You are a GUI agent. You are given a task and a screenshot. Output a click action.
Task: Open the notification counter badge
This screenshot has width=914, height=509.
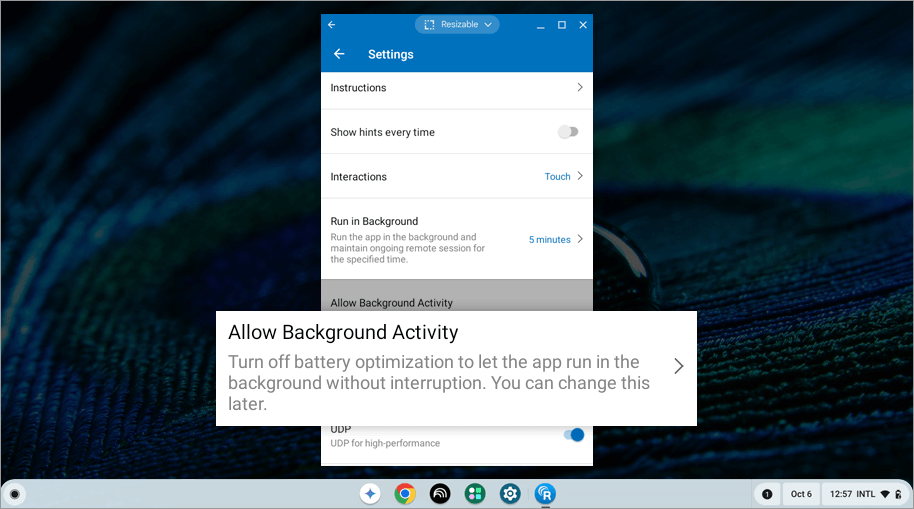[767, 494]
